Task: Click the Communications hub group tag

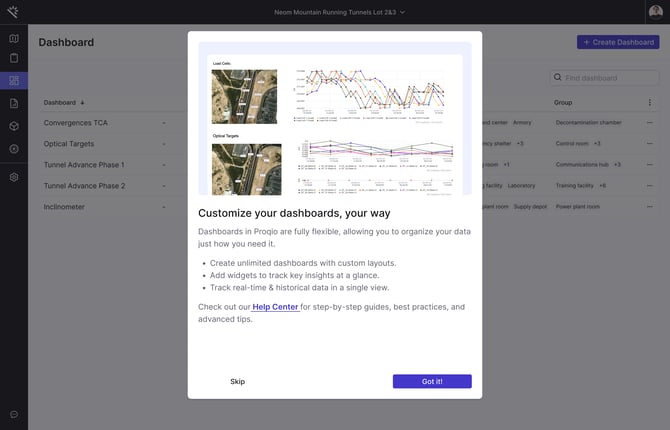Action: point(582,165)
